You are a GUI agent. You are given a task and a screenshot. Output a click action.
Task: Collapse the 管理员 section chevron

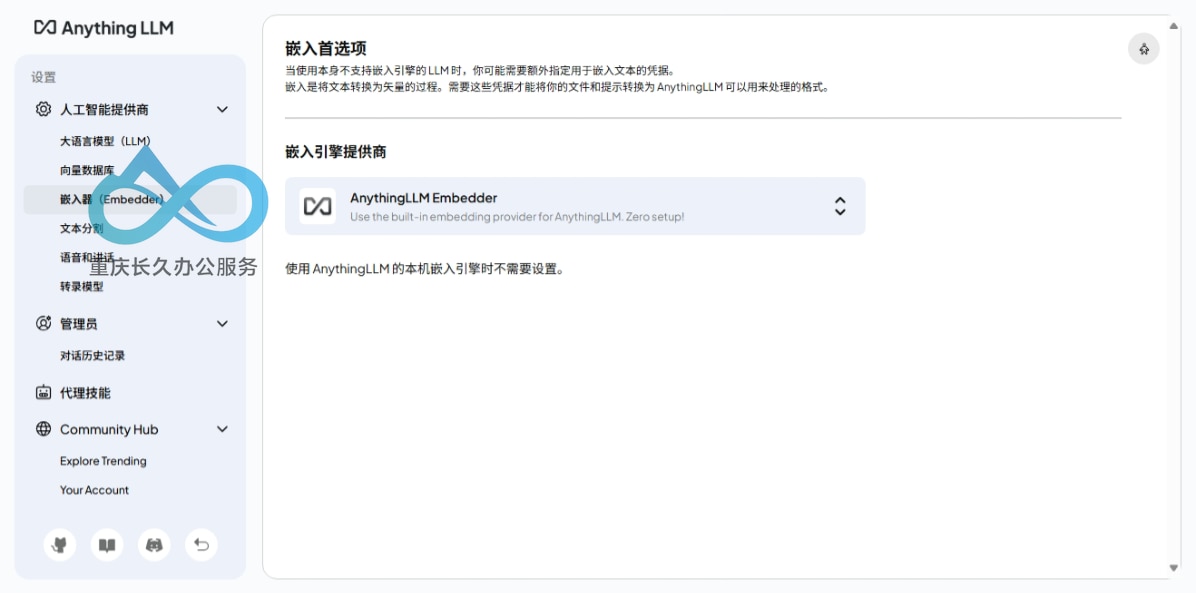click(x=222, y=324)
